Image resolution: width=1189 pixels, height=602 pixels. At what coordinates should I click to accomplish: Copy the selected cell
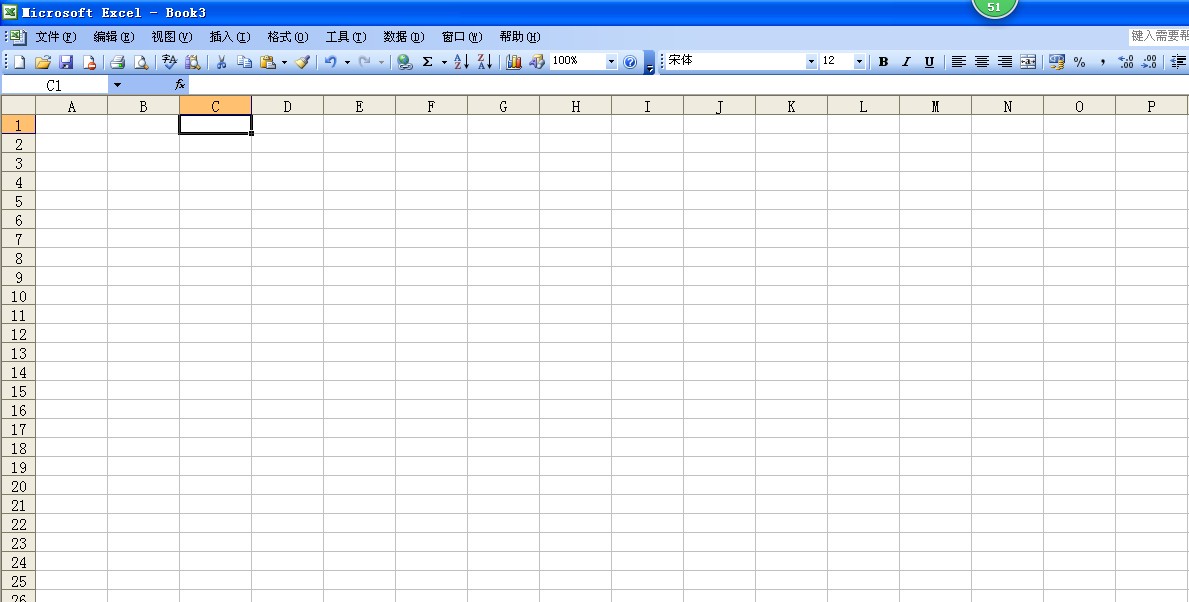pyautogui.click(x=244, y=62)
